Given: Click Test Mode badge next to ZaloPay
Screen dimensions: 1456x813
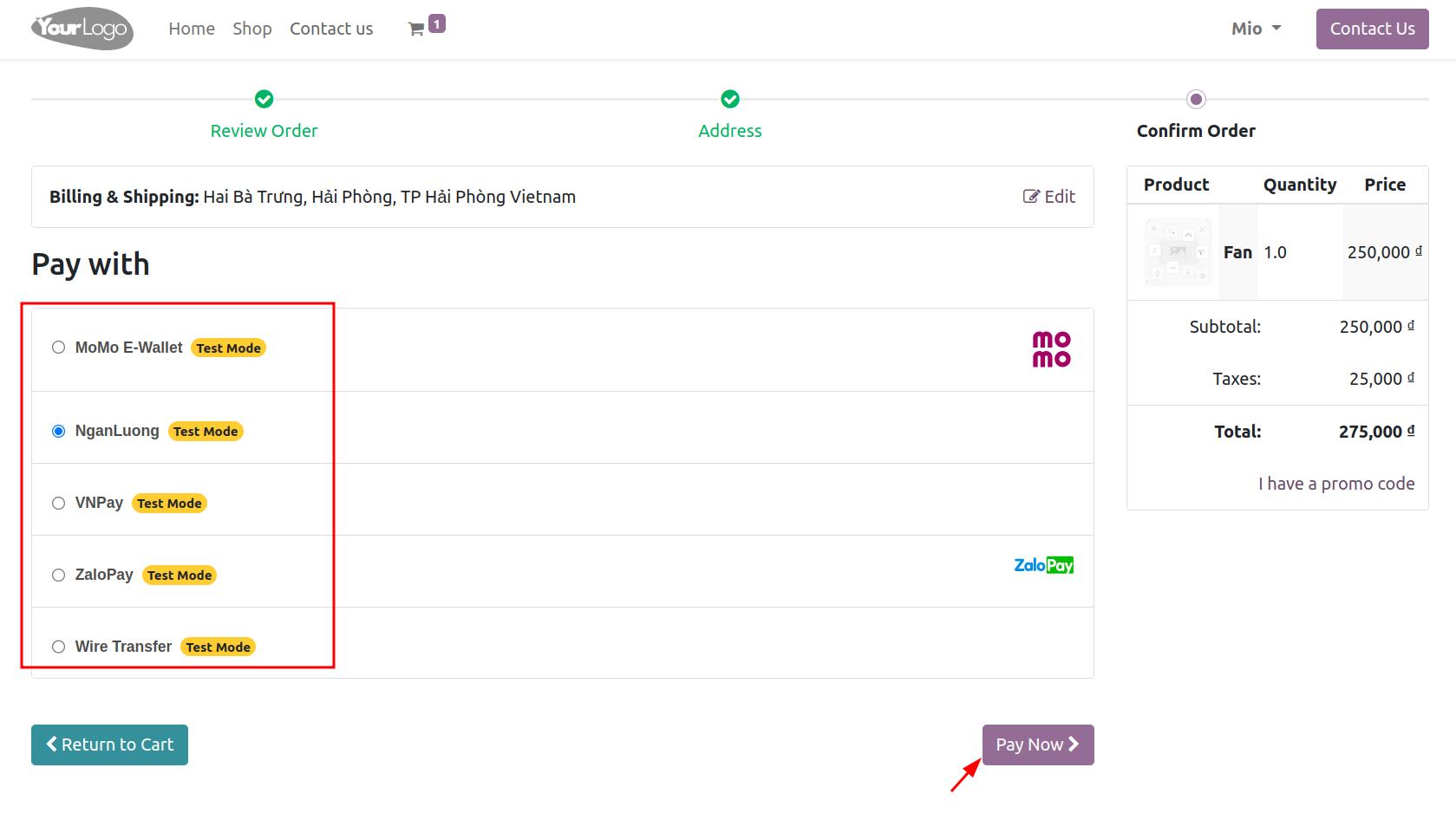Looking at the screenshot, I should [180, 576].
